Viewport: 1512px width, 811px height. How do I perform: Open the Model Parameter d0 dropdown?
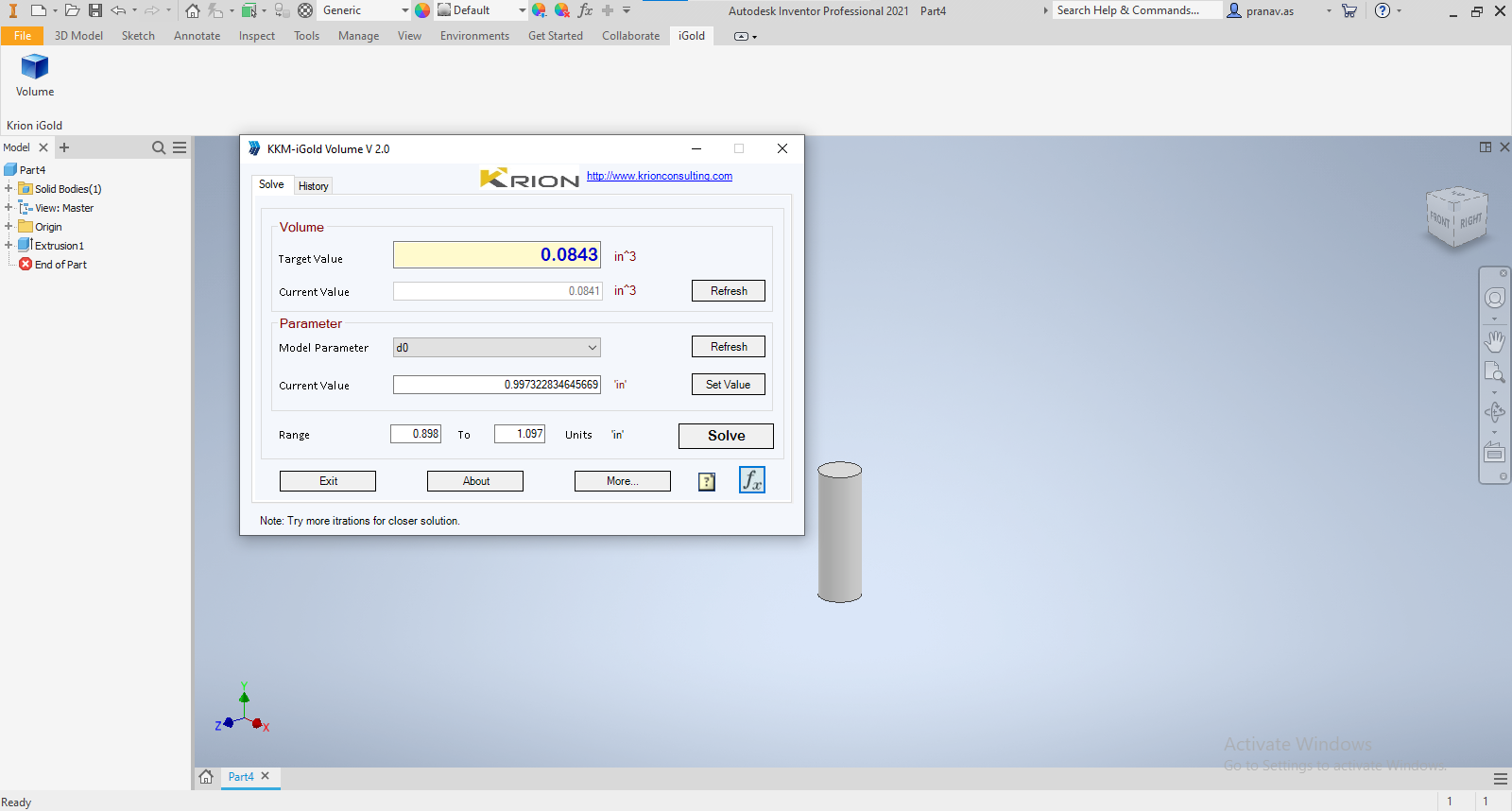(497, 348)
